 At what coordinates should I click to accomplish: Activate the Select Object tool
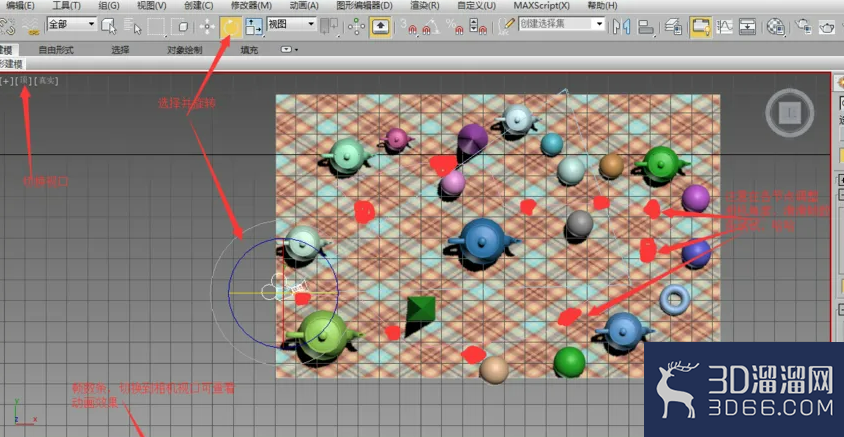[x=109, y=26]
